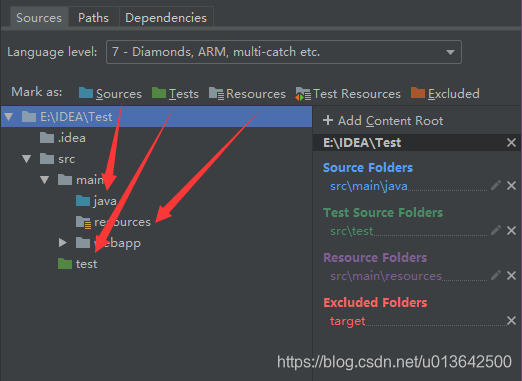Select the E:\IDEA\Test root row
This screenshot has height=381, width=522.
click(x=156, y=117)
